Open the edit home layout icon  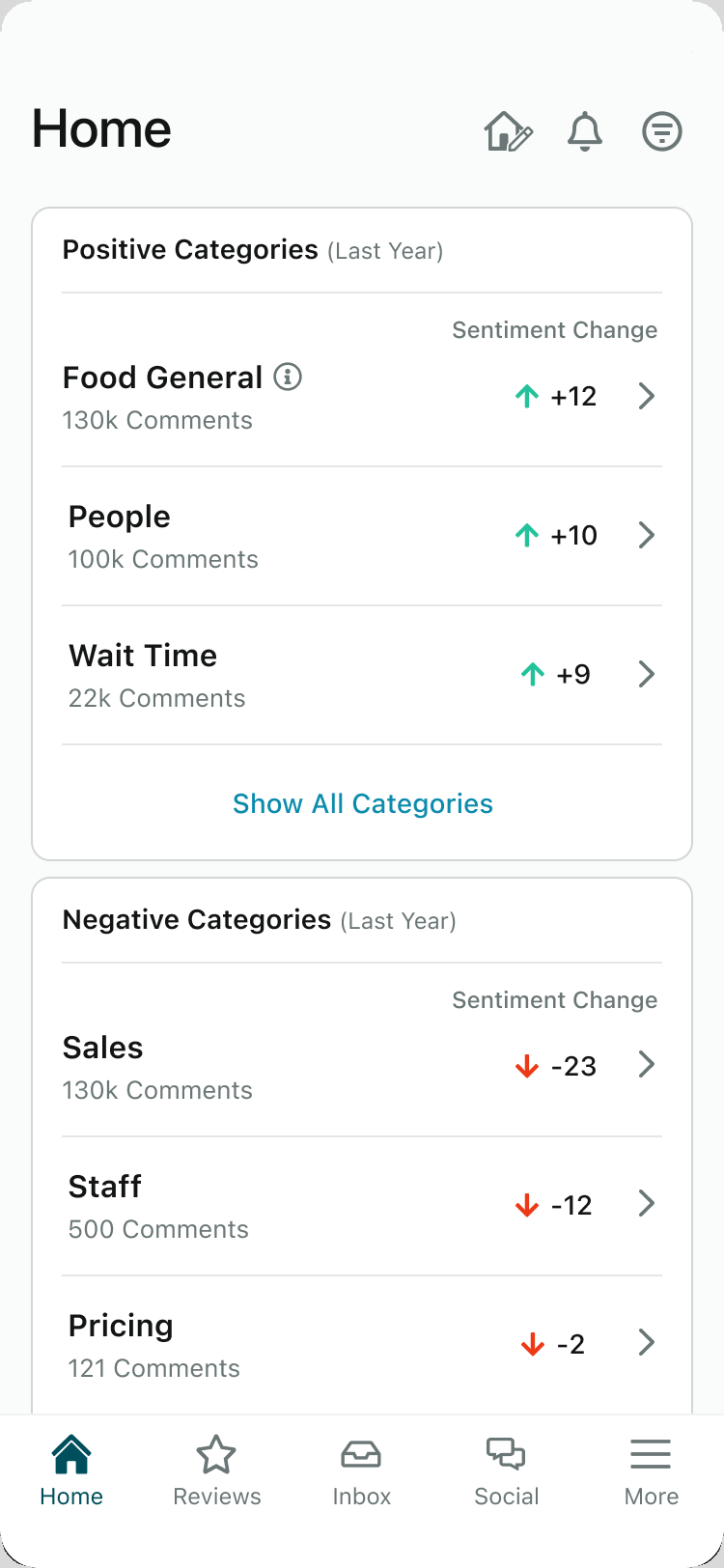[x=509, y=131]
